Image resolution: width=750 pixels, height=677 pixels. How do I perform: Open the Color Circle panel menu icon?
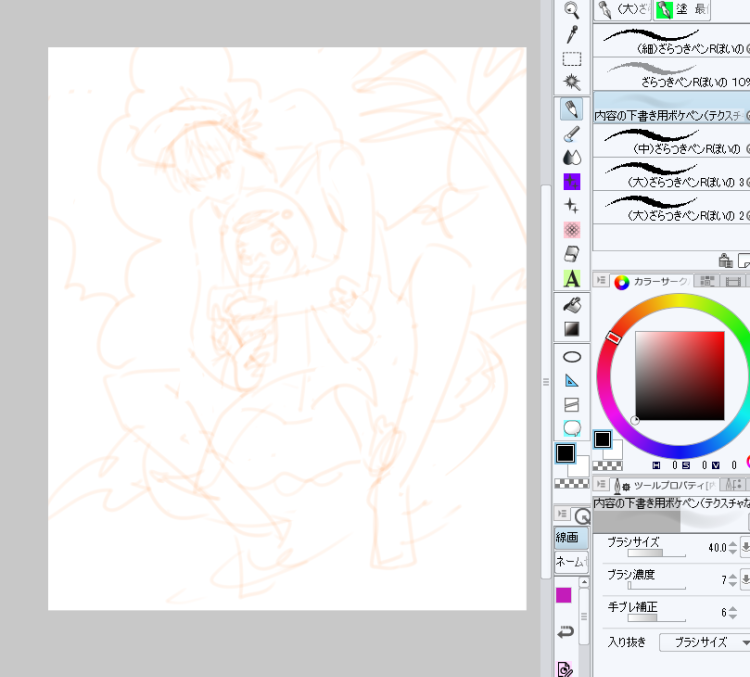(x=601, y=280)
